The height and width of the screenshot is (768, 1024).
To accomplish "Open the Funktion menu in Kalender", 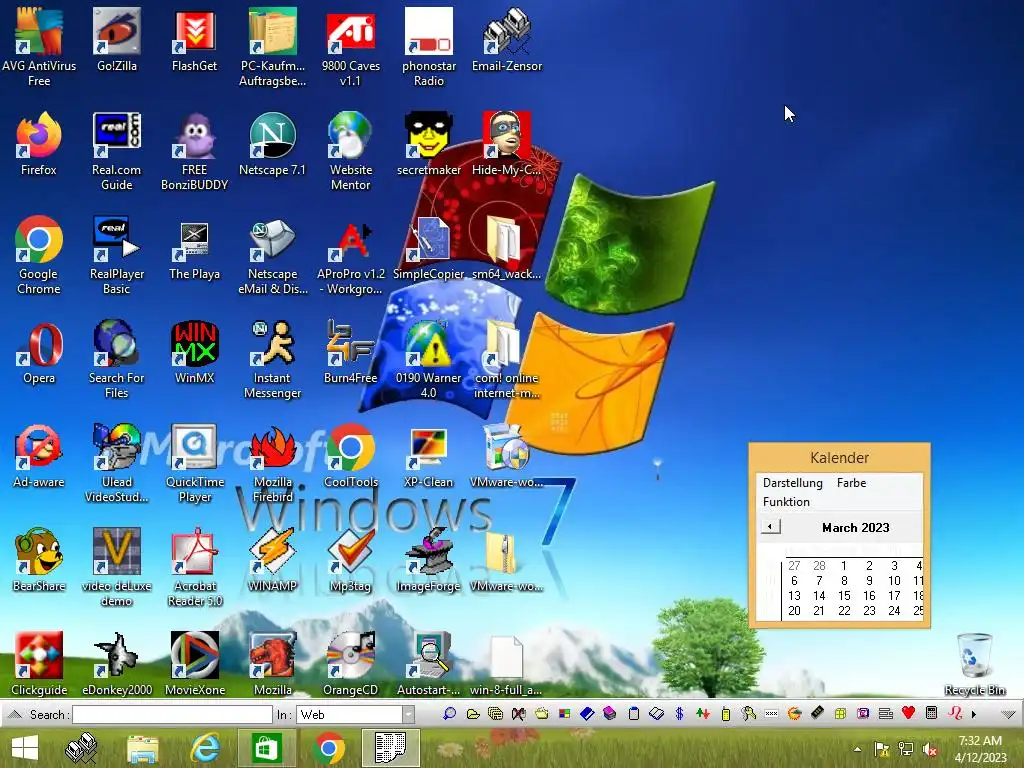I will pyautogui.click(x=786, y=502).
